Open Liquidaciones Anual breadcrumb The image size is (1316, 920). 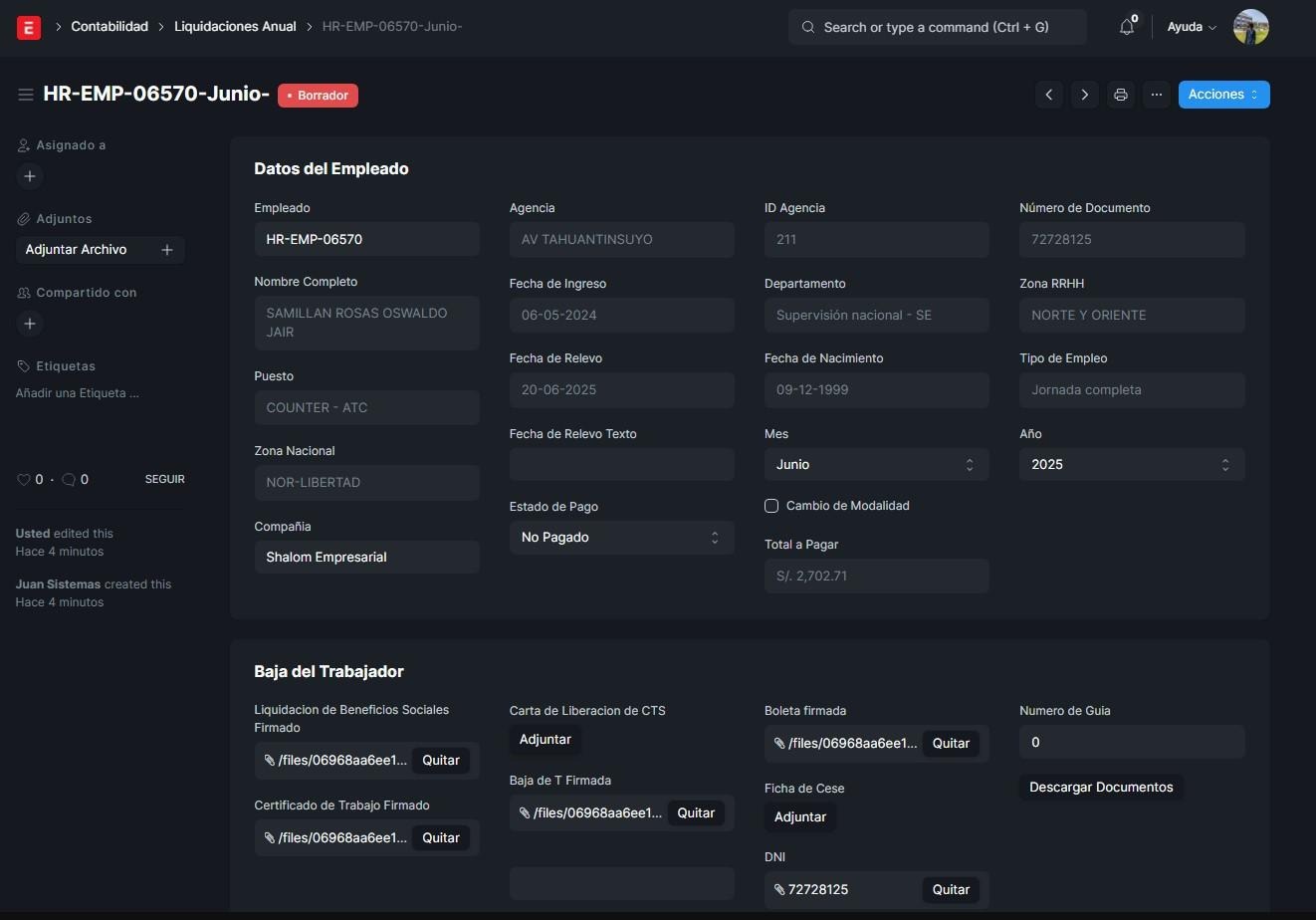235,27
